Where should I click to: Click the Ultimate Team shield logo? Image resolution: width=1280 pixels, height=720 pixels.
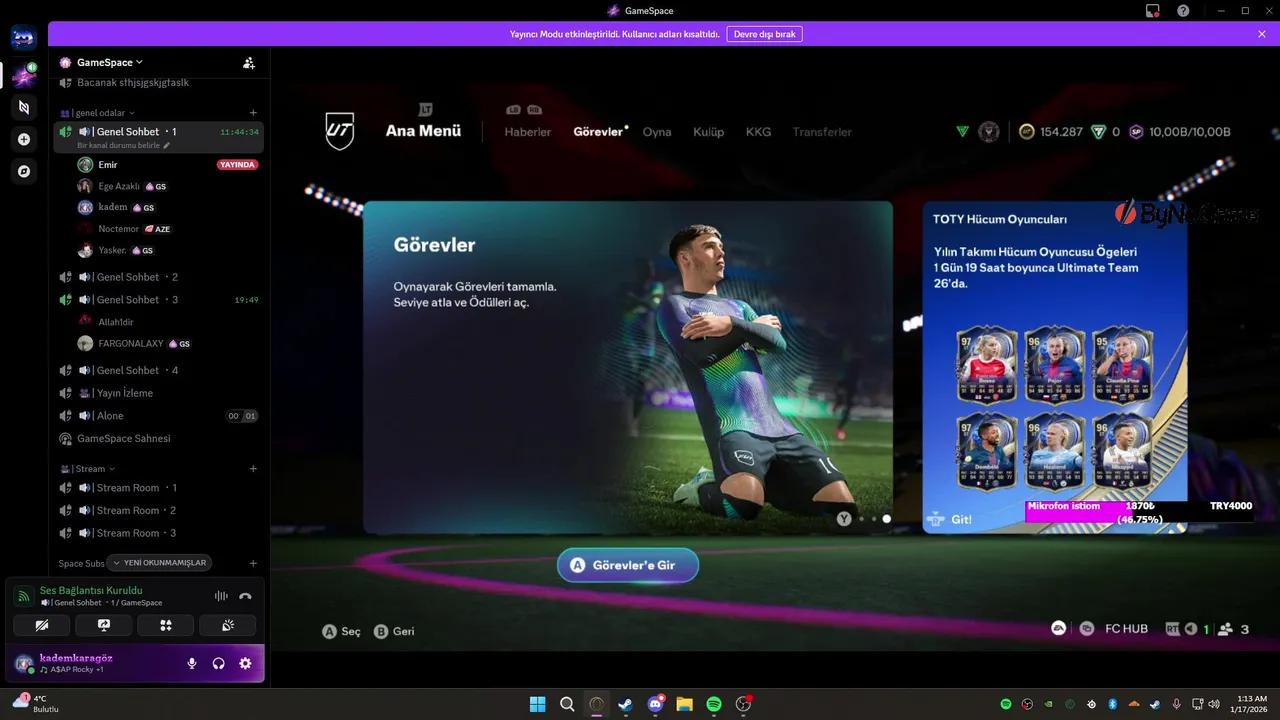click(x=340, y=131)
